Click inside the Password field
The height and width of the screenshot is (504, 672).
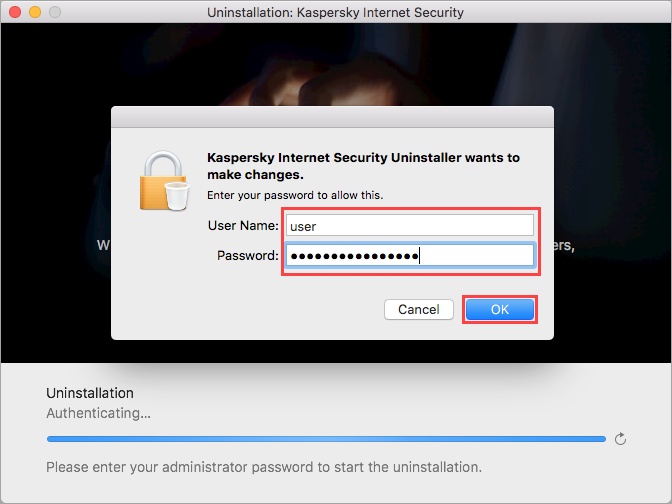coord(410,256)
